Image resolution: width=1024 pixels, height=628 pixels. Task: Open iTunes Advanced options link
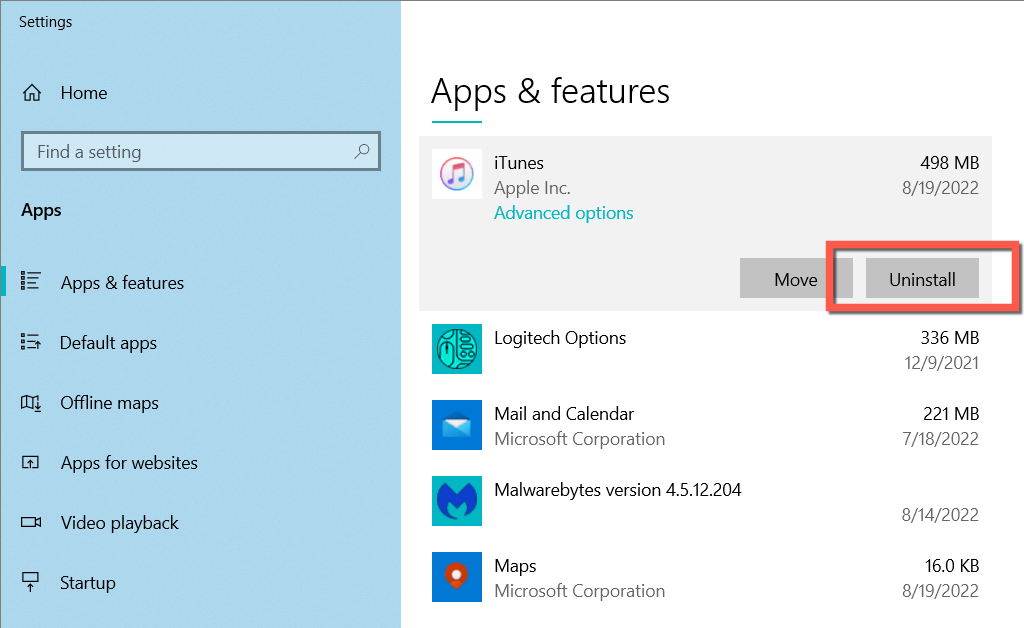563,213
